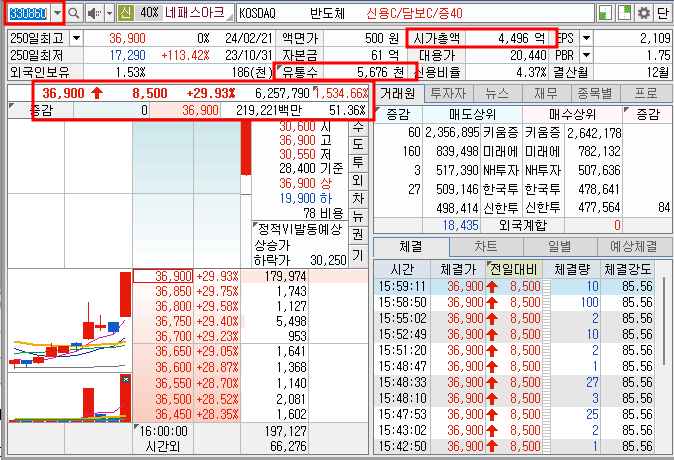
Task: Select the 차트 tab
Action: click(x=486, y=247)
